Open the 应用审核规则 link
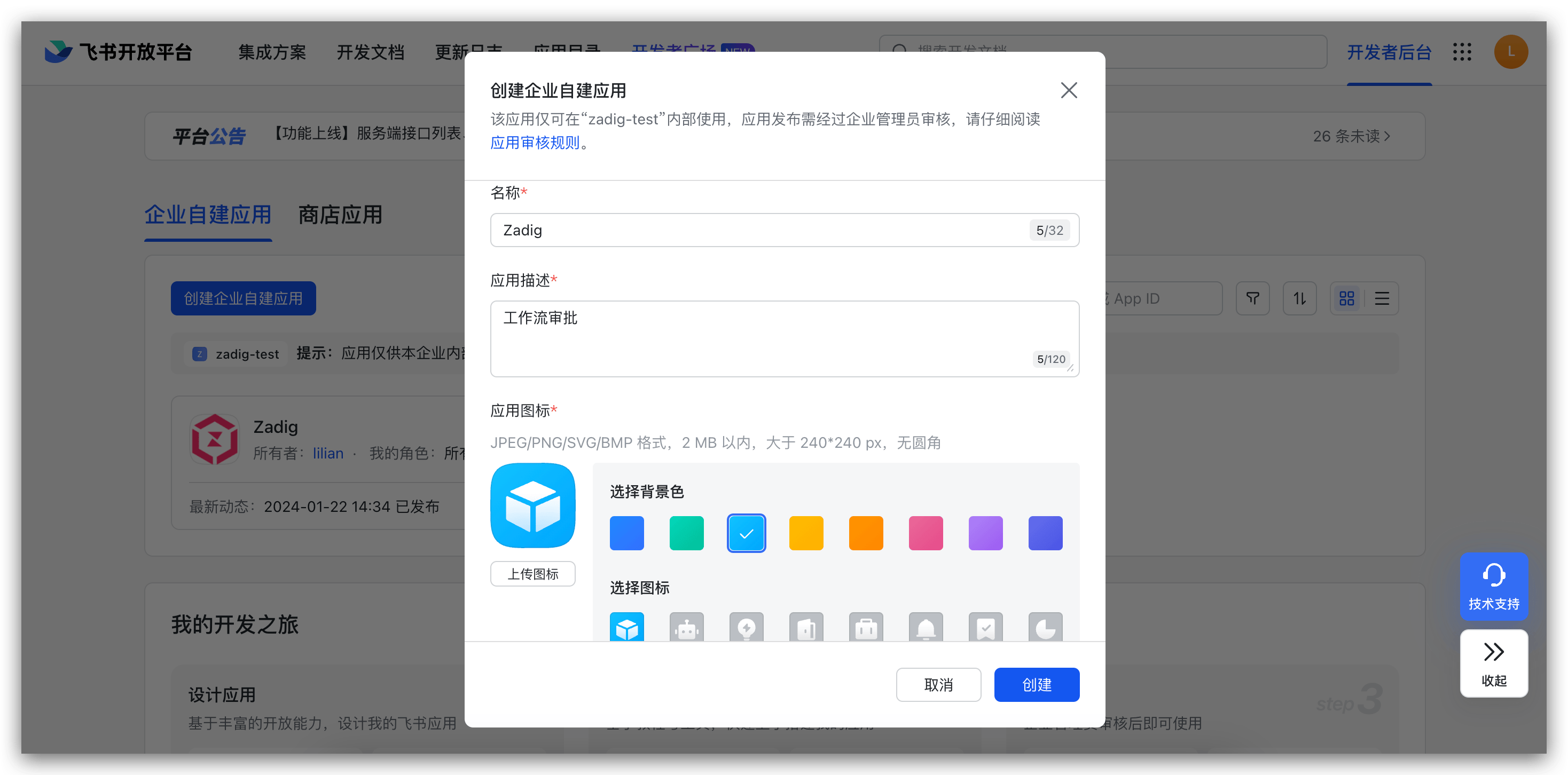Screen dimensions: 1568x775 click(535, 143)
